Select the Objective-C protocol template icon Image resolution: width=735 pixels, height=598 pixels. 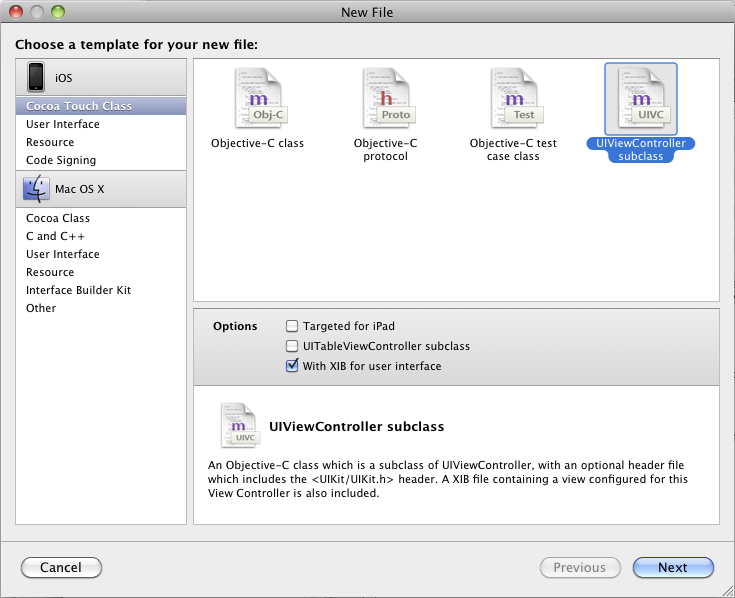(388, 98)
